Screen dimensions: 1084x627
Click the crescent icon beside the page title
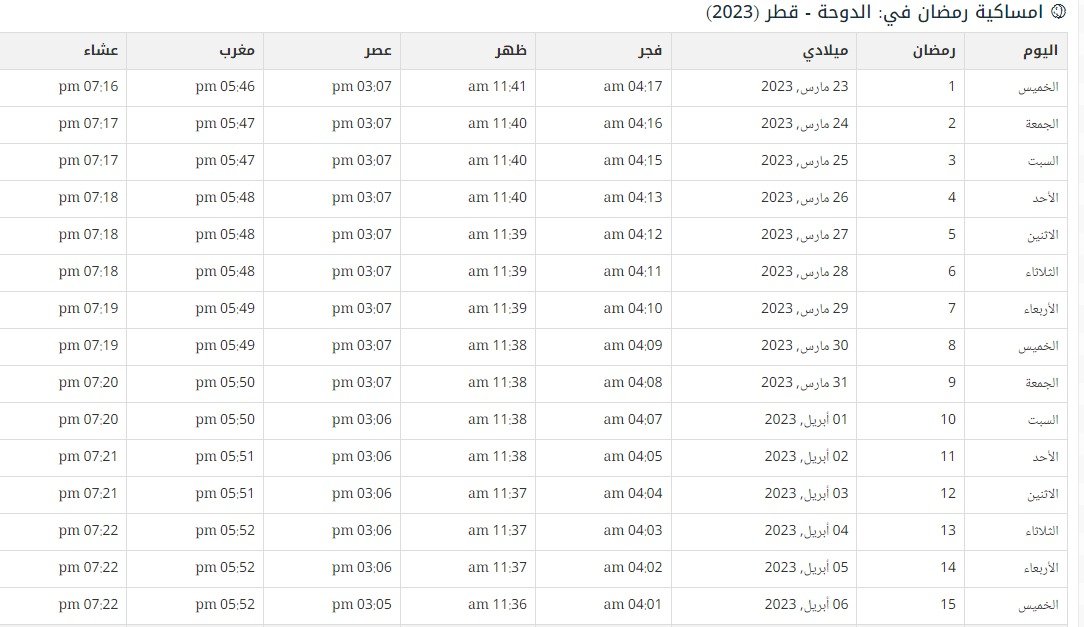click(1059, 13)
